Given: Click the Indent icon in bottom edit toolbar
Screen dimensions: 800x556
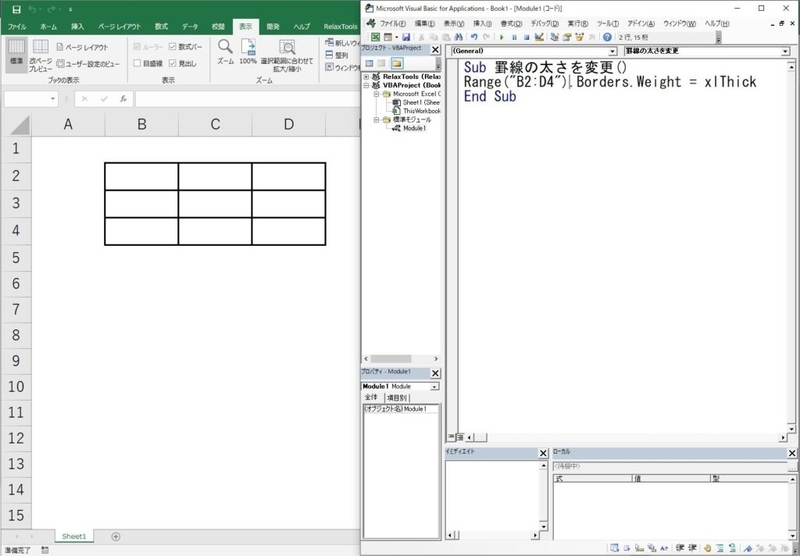Looking at the screenshot, I should [680, 548].
